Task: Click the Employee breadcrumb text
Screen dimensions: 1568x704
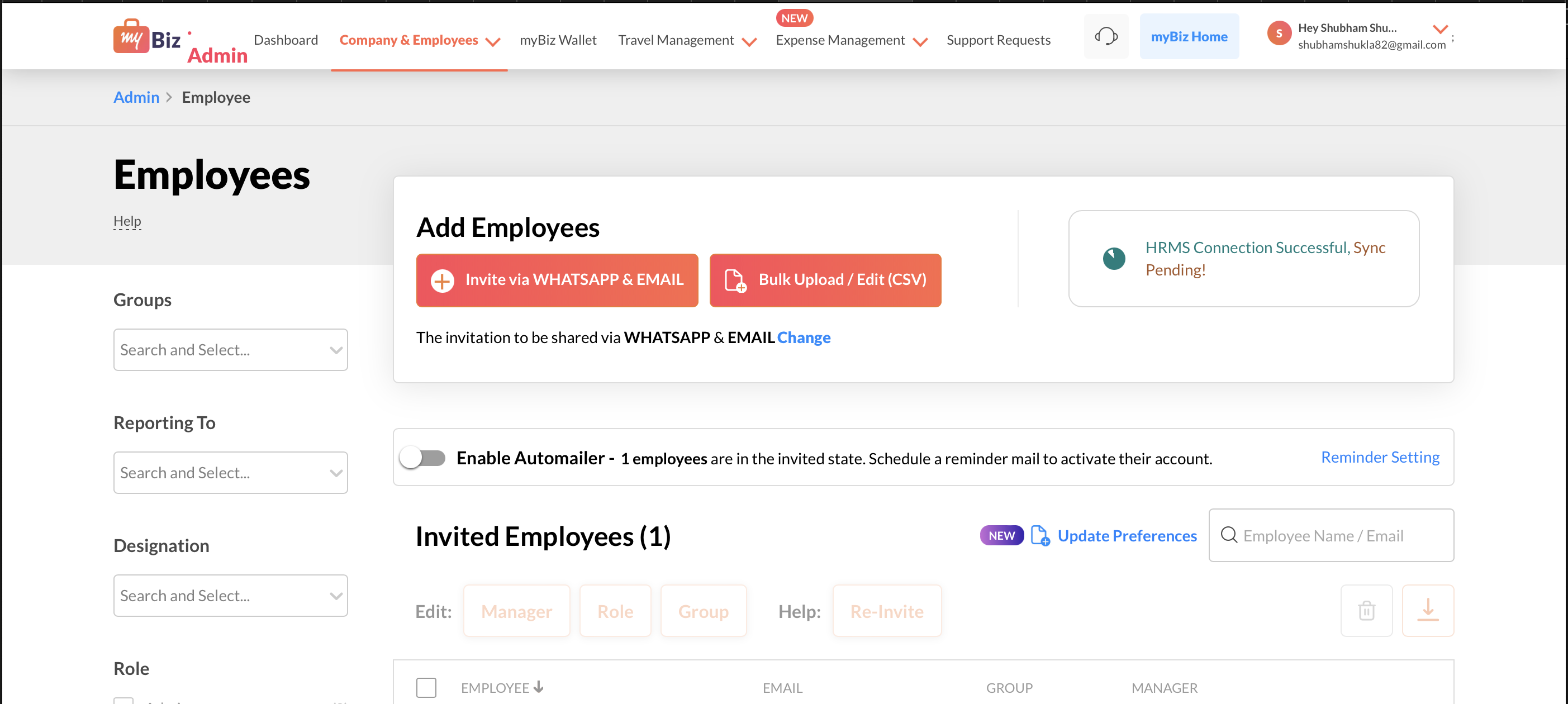Action: point(216,97)
